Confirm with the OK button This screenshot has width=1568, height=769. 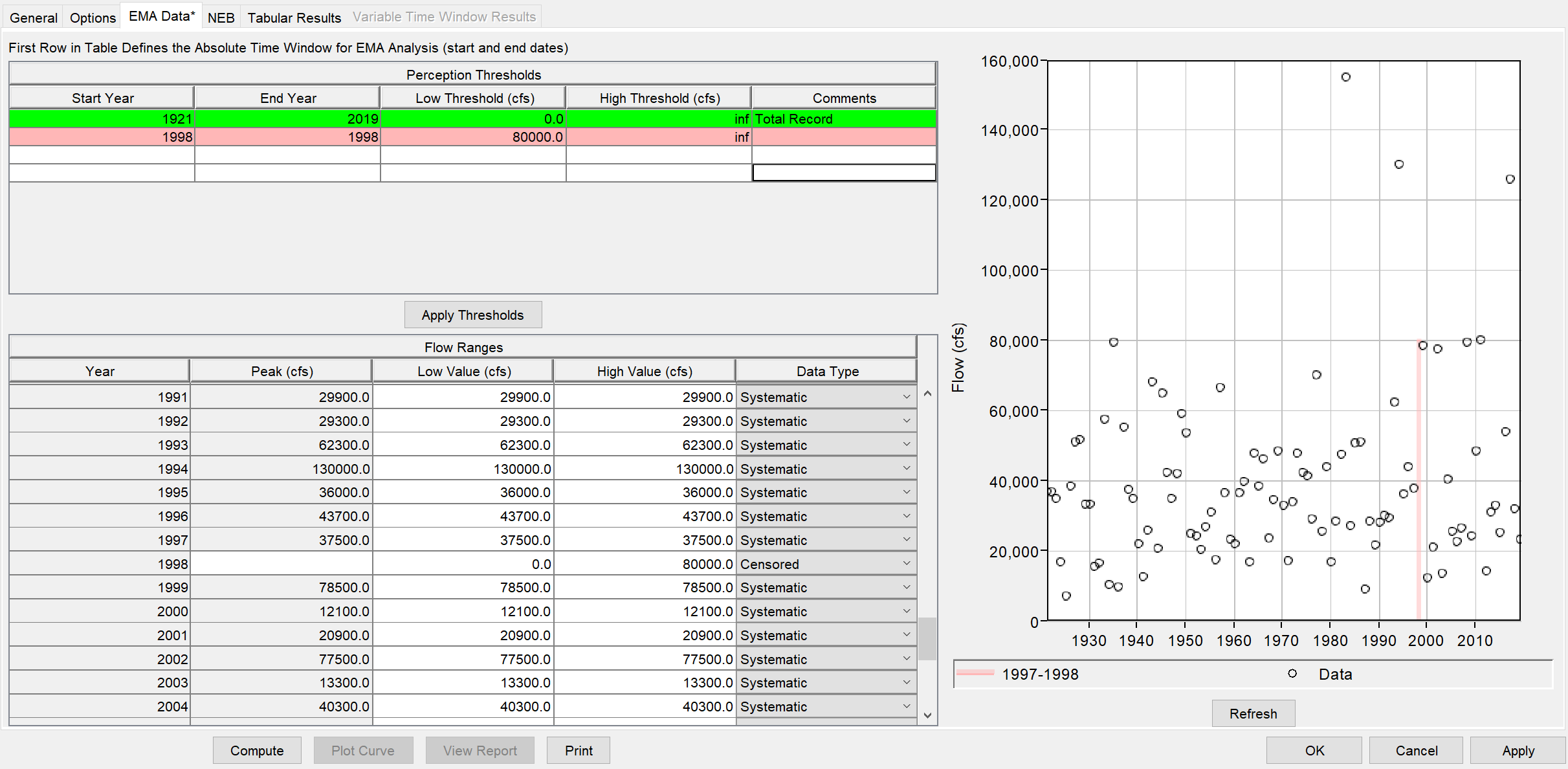coord(1314,750)
